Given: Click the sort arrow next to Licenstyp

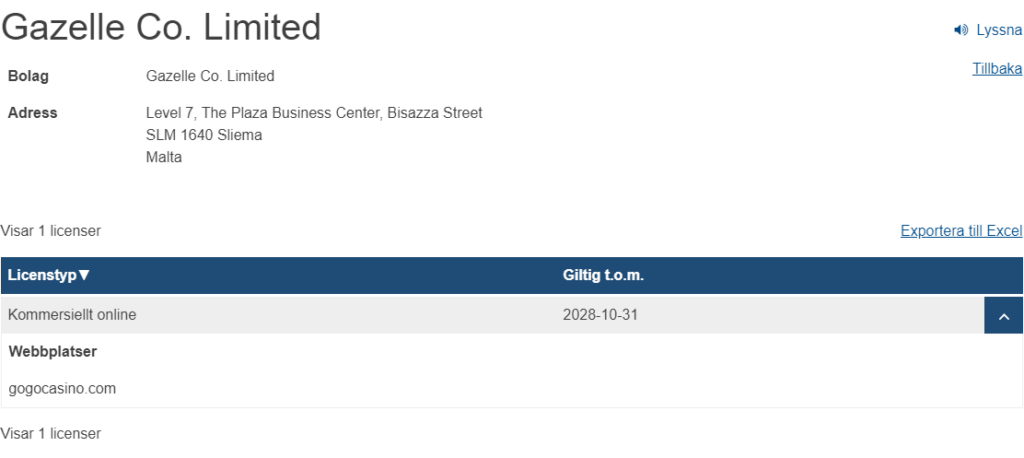Looking at the screenshot, I should tap(84, 275).
